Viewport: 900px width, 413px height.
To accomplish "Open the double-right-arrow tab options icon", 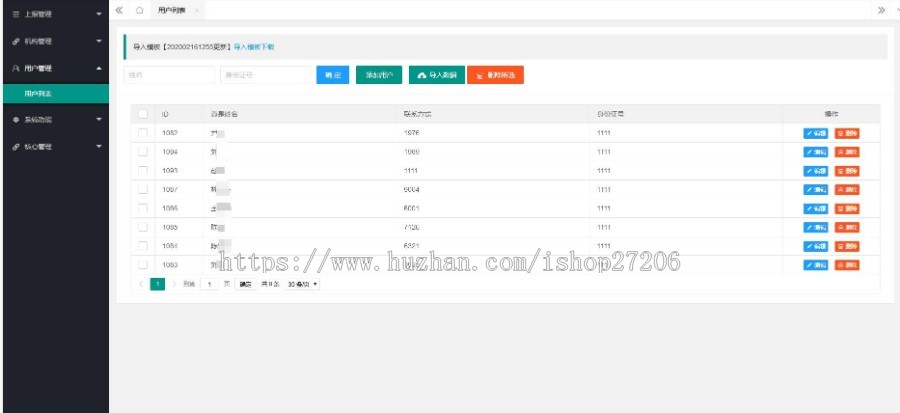I will tap(882, 10).
